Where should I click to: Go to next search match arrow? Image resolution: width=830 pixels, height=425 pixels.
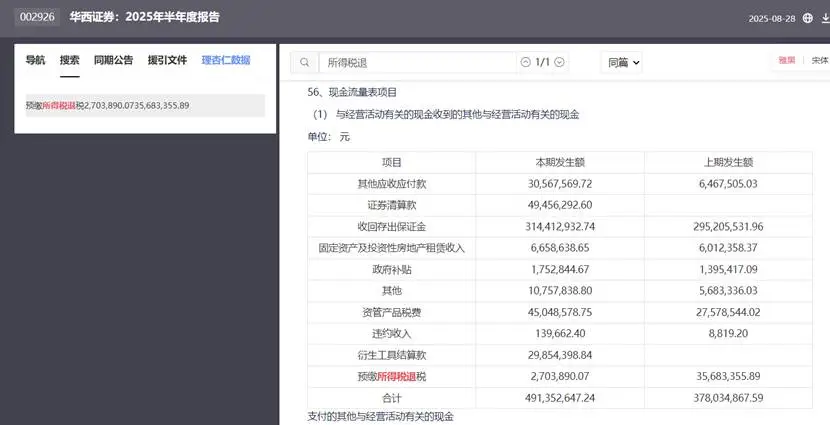point(559,62)
